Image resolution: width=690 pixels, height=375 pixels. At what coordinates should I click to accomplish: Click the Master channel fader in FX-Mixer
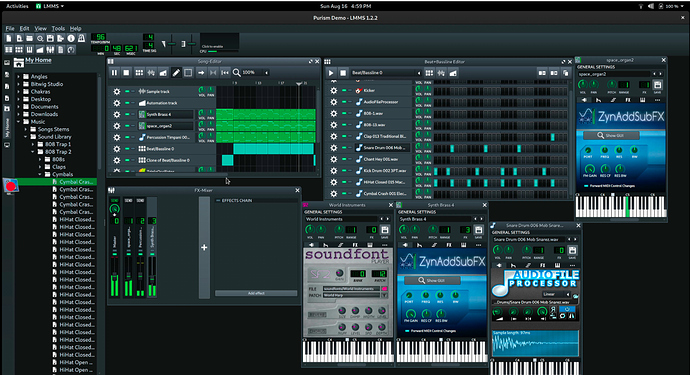(114, 277)
